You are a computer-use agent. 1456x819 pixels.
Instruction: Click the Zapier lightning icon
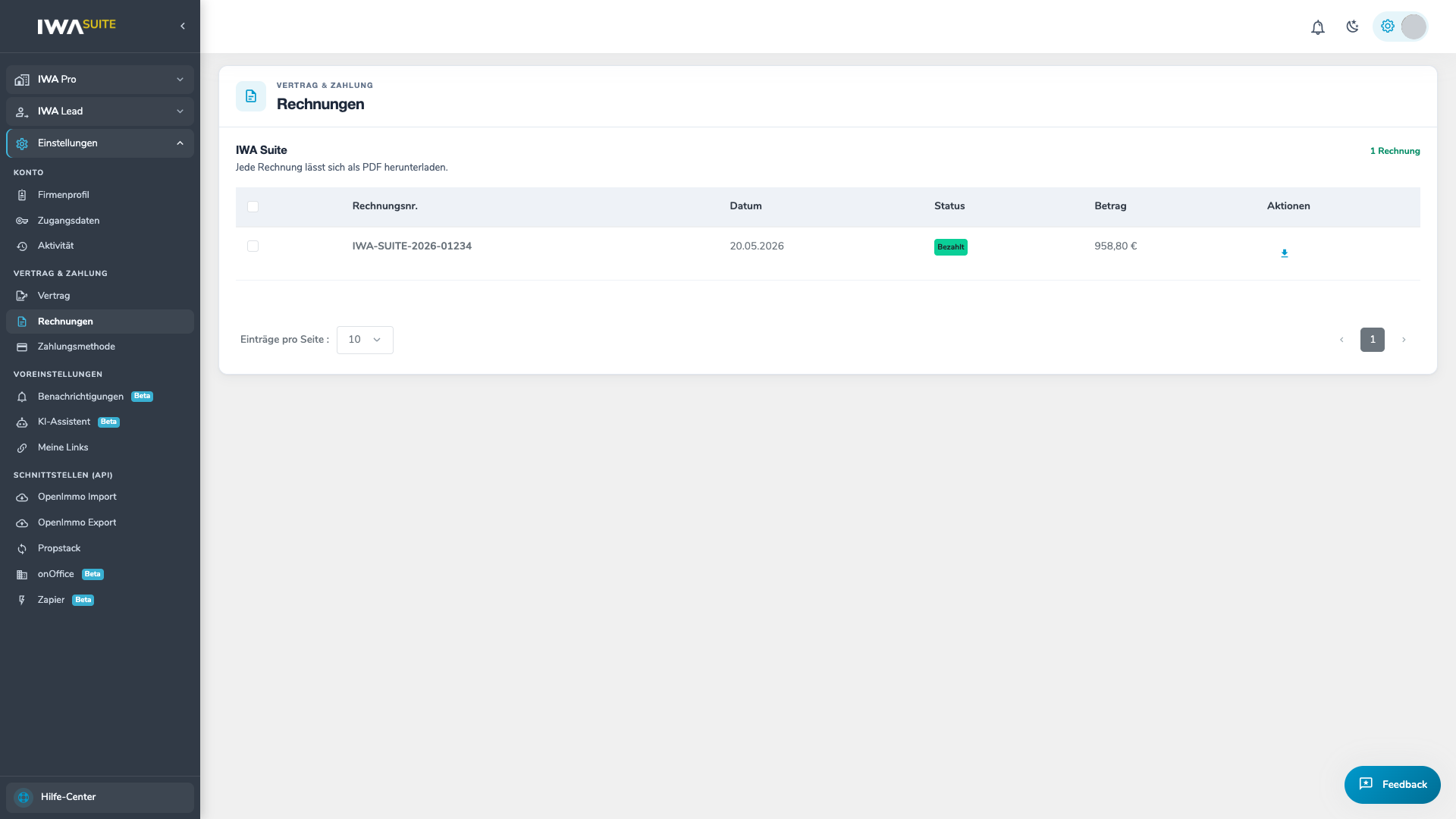click(22, 600)
